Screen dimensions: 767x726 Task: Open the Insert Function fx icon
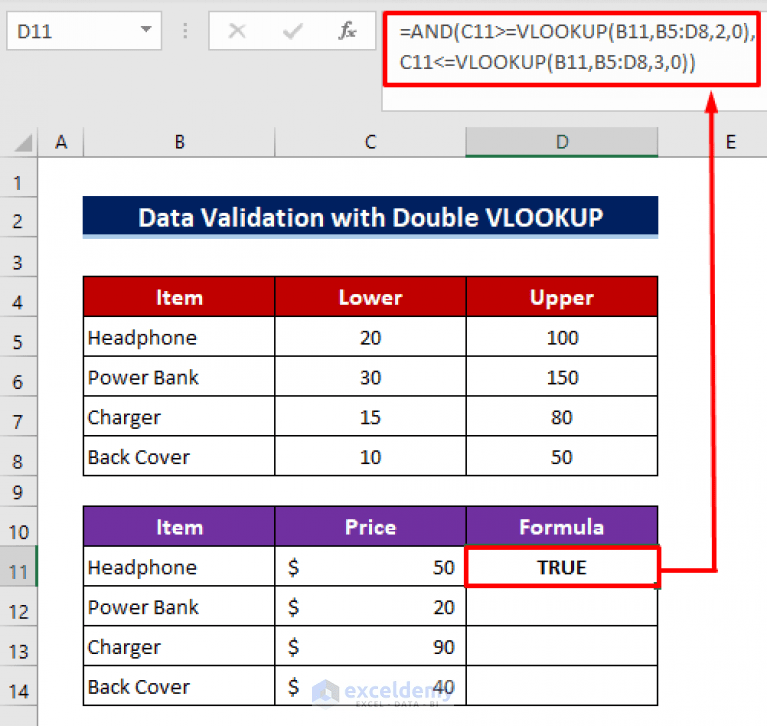pyautogui.click(x=347, y=31)
